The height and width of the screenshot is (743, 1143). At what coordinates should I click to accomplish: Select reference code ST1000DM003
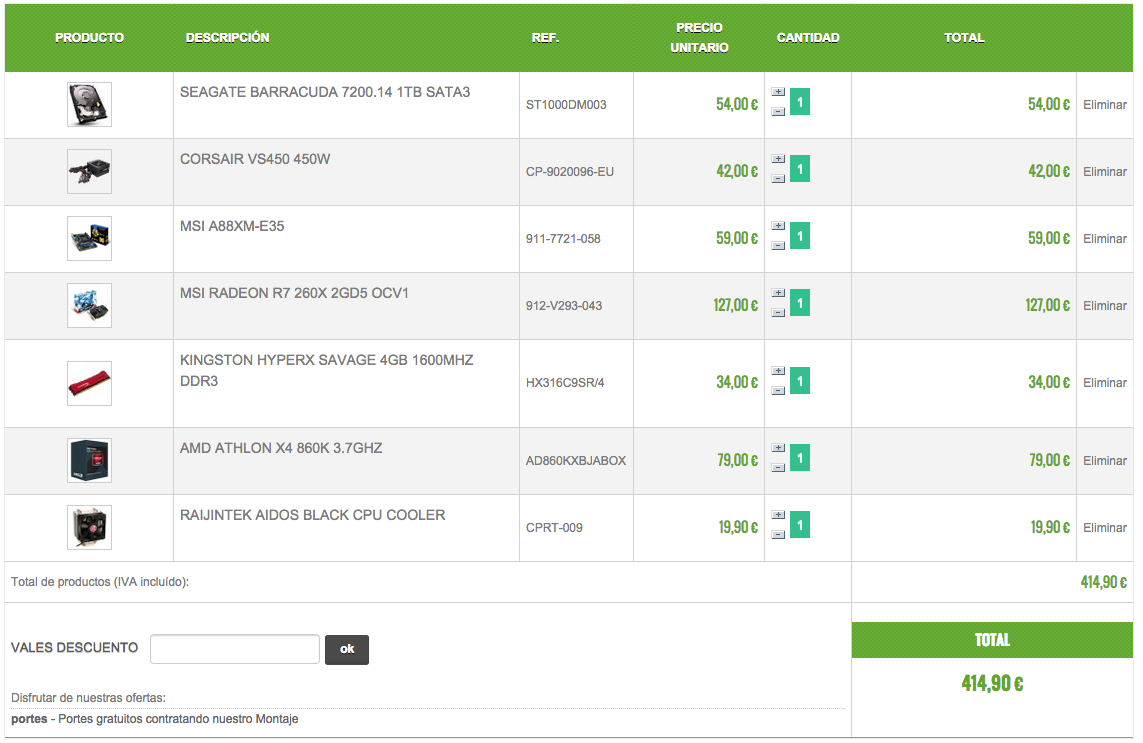click(x=566, y=105)
